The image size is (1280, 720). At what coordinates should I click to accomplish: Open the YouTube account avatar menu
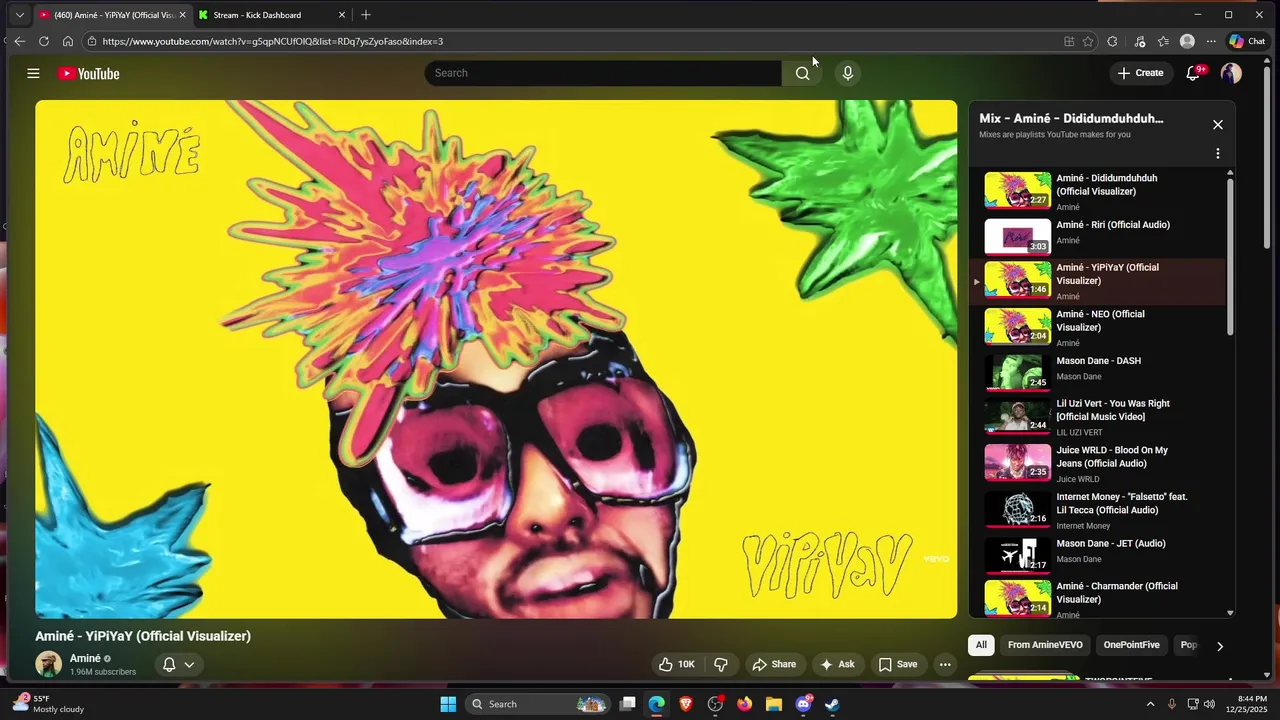coord(1231,73)
